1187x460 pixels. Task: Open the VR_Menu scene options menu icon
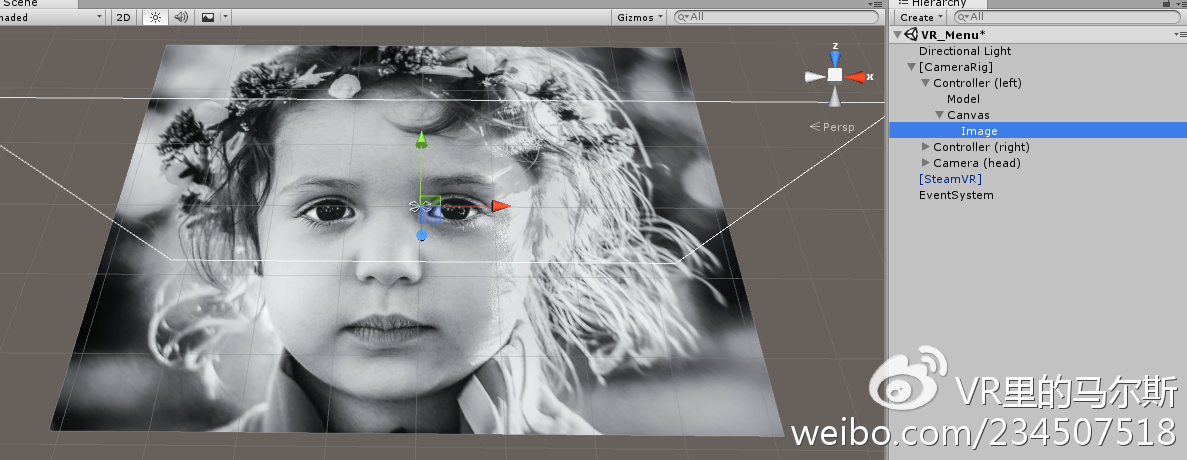pyautogui.click(x=1181, y=35)
